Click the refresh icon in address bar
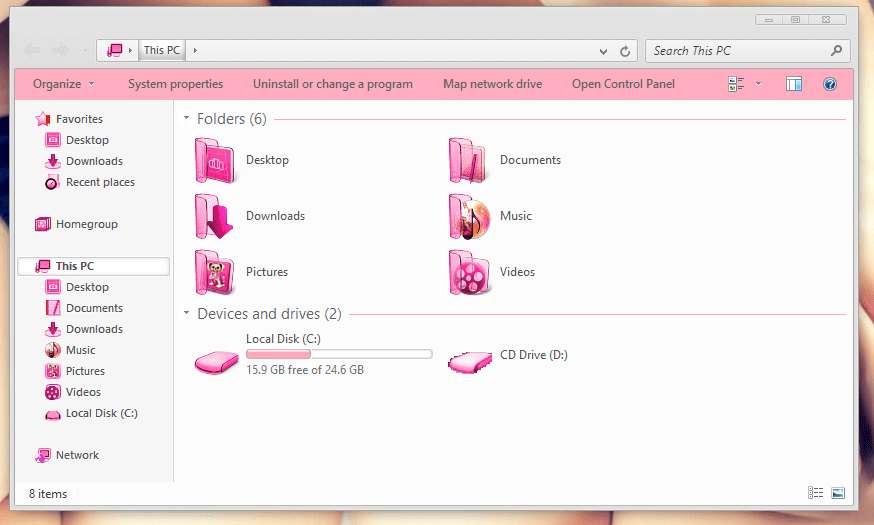Screen dimensions: 874x525 pyautogui.click(x=626, y=51)
